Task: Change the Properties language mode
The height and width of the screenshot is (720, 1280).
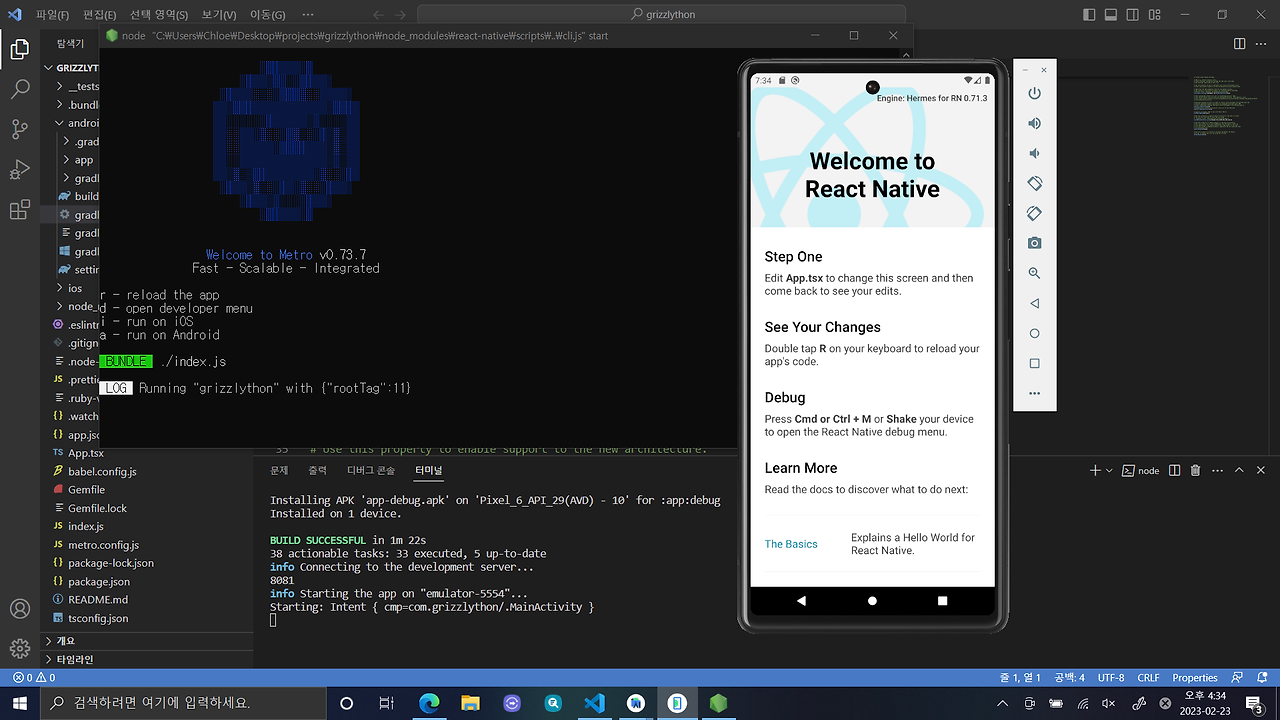Action: (x=1195, y=677)
